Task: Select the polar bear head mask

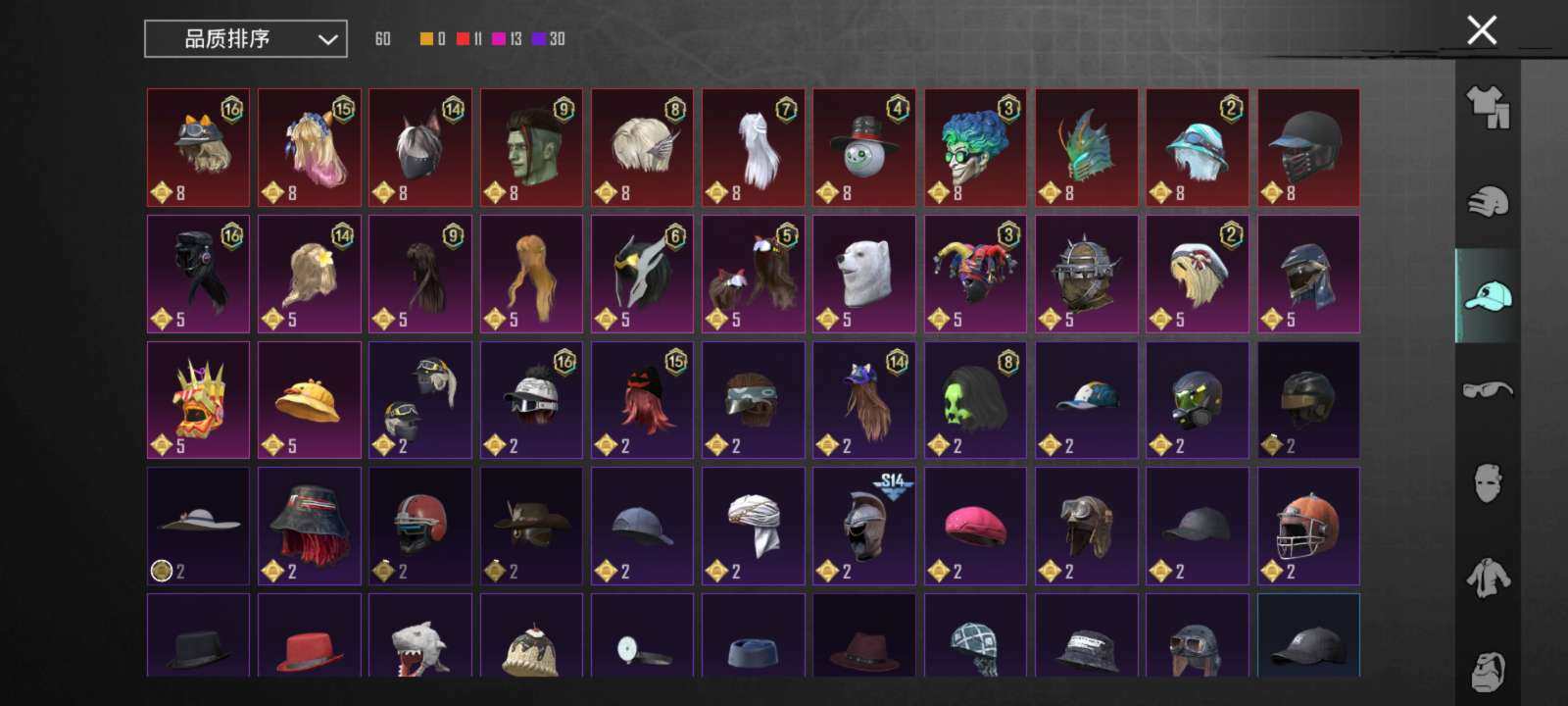Action: pos(863,275)
